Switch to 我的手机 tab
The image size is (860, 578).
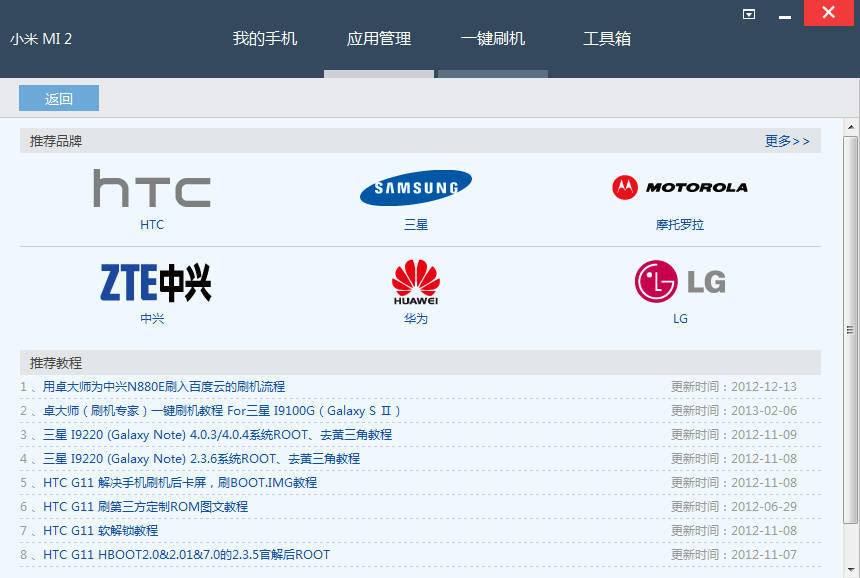click(x=265, y=38)
